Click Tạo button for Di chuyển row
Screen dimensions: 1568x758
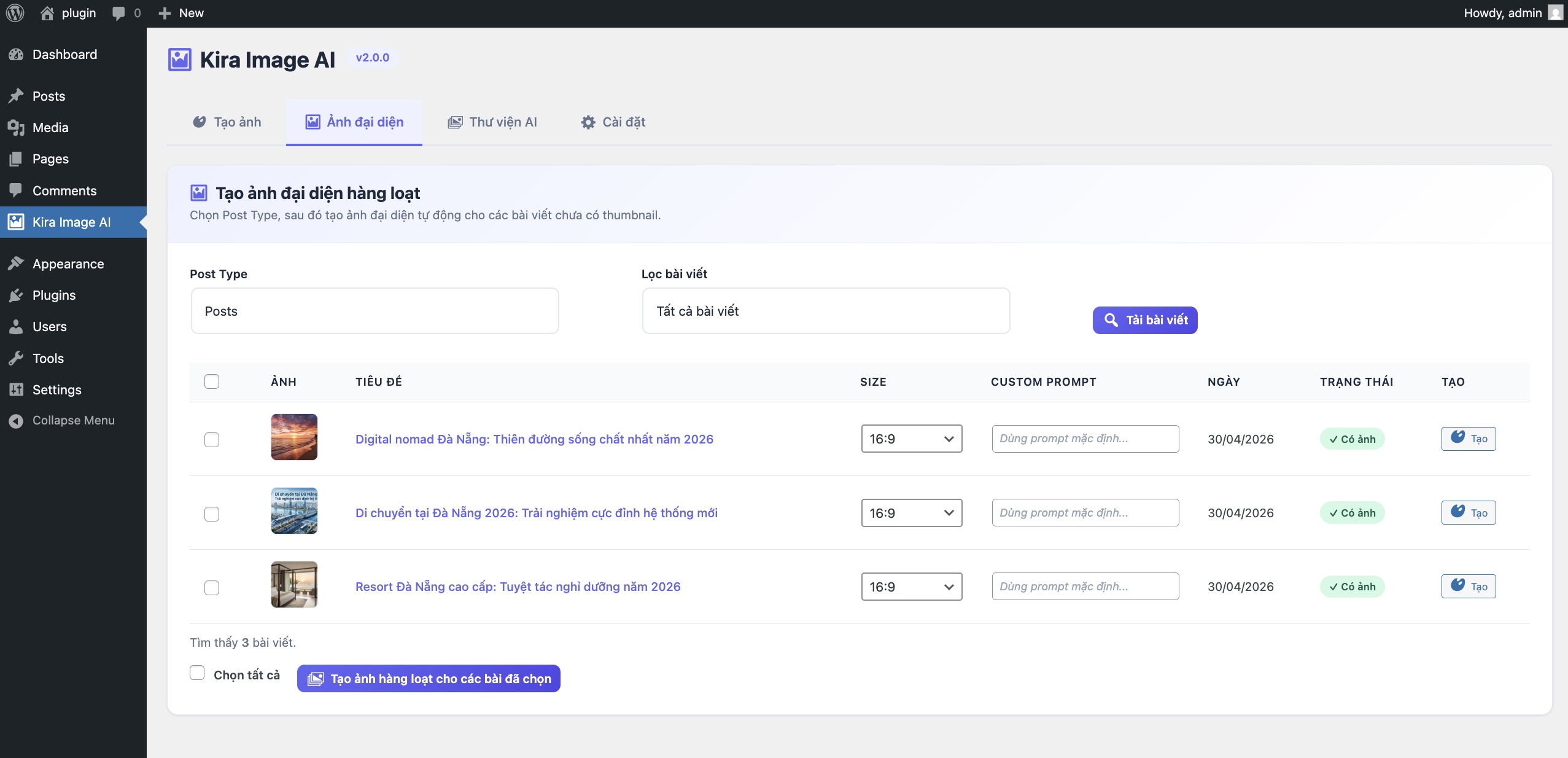[x=1469, y=513]
